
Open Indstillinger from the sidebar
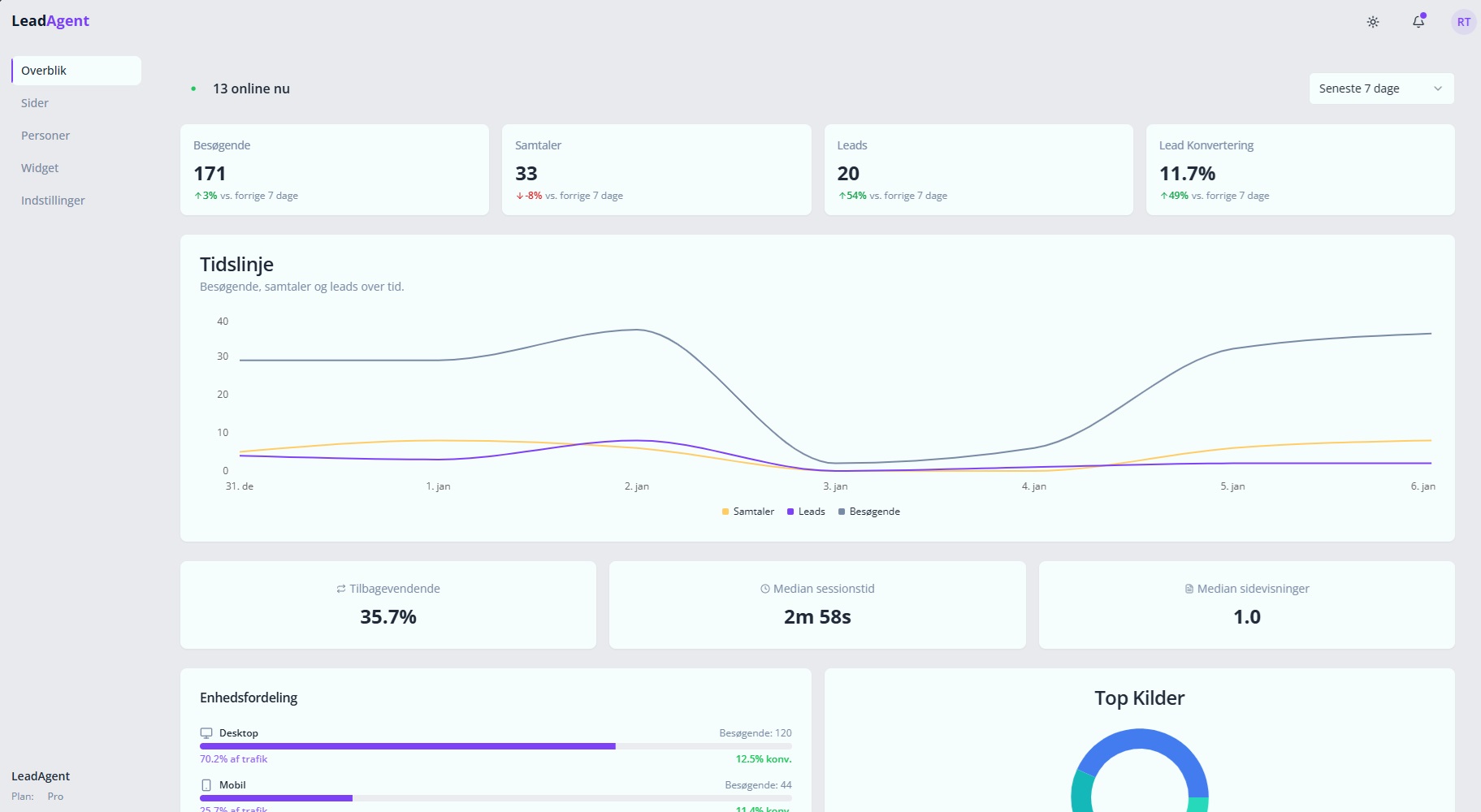53,200
